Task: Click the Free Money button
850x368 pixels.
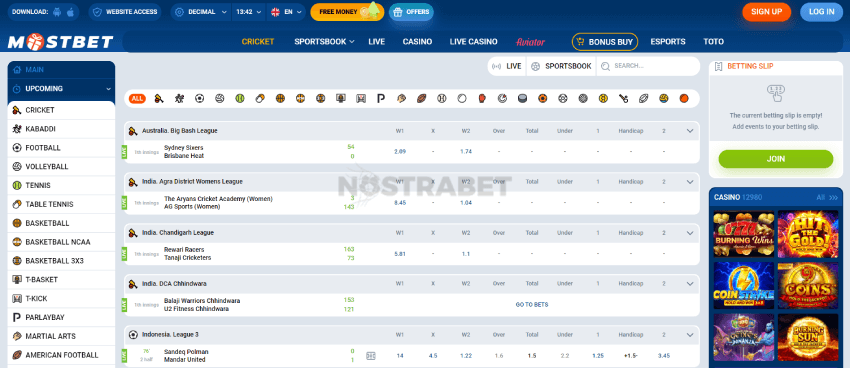Action: (347, 12)
